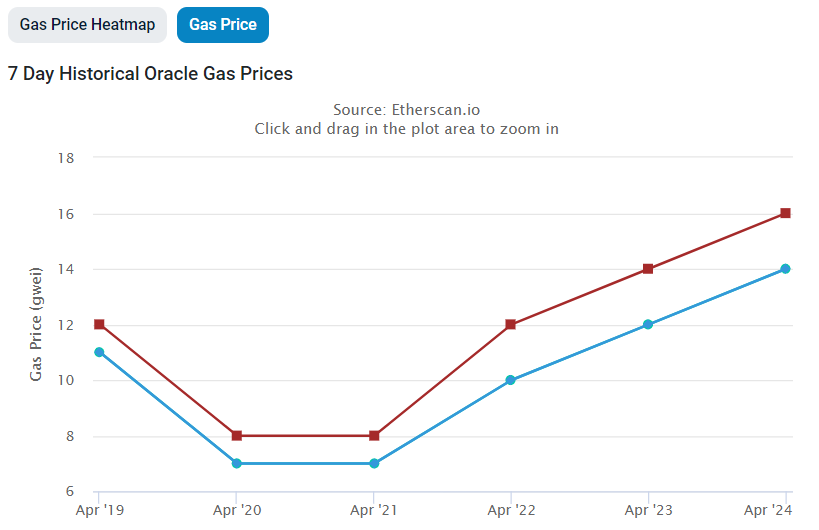
Task: Click blue circle marker at Apr '22
Action: (511, 380)
